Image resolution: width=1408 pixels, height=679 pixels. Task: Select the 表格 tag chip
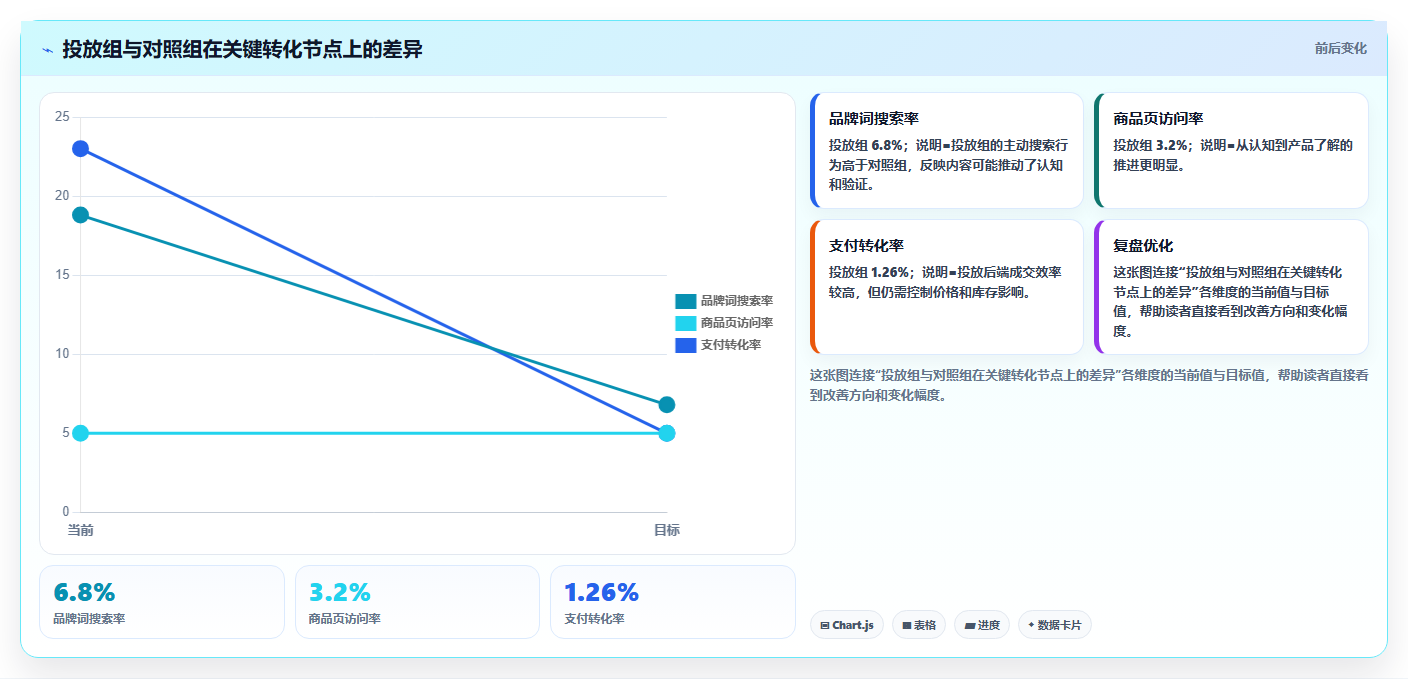(918, 625)
